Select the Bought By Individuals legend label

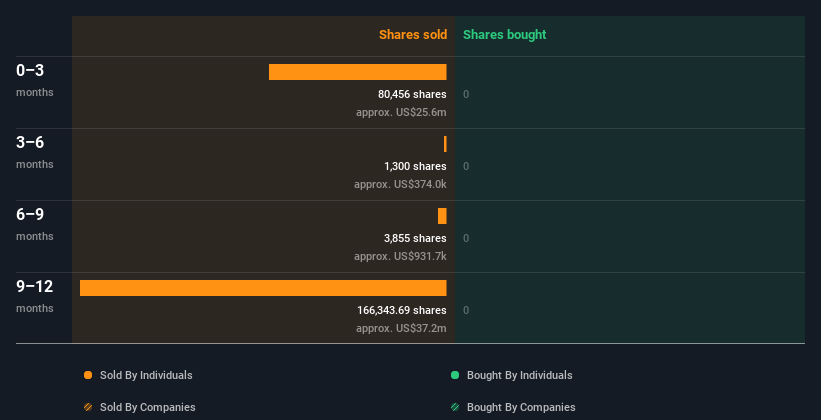pos(519,375)
